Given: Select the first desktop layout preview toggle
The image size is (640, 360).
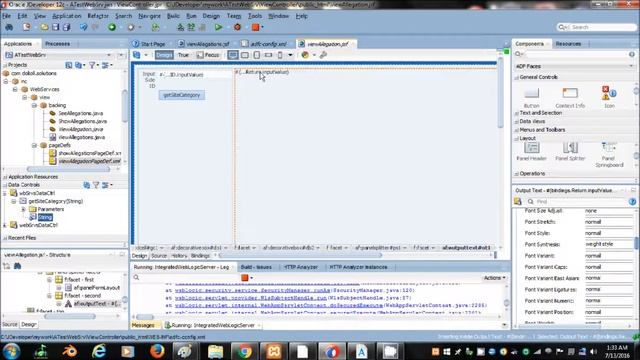Looking at the screenshot, I should [233, 55].
